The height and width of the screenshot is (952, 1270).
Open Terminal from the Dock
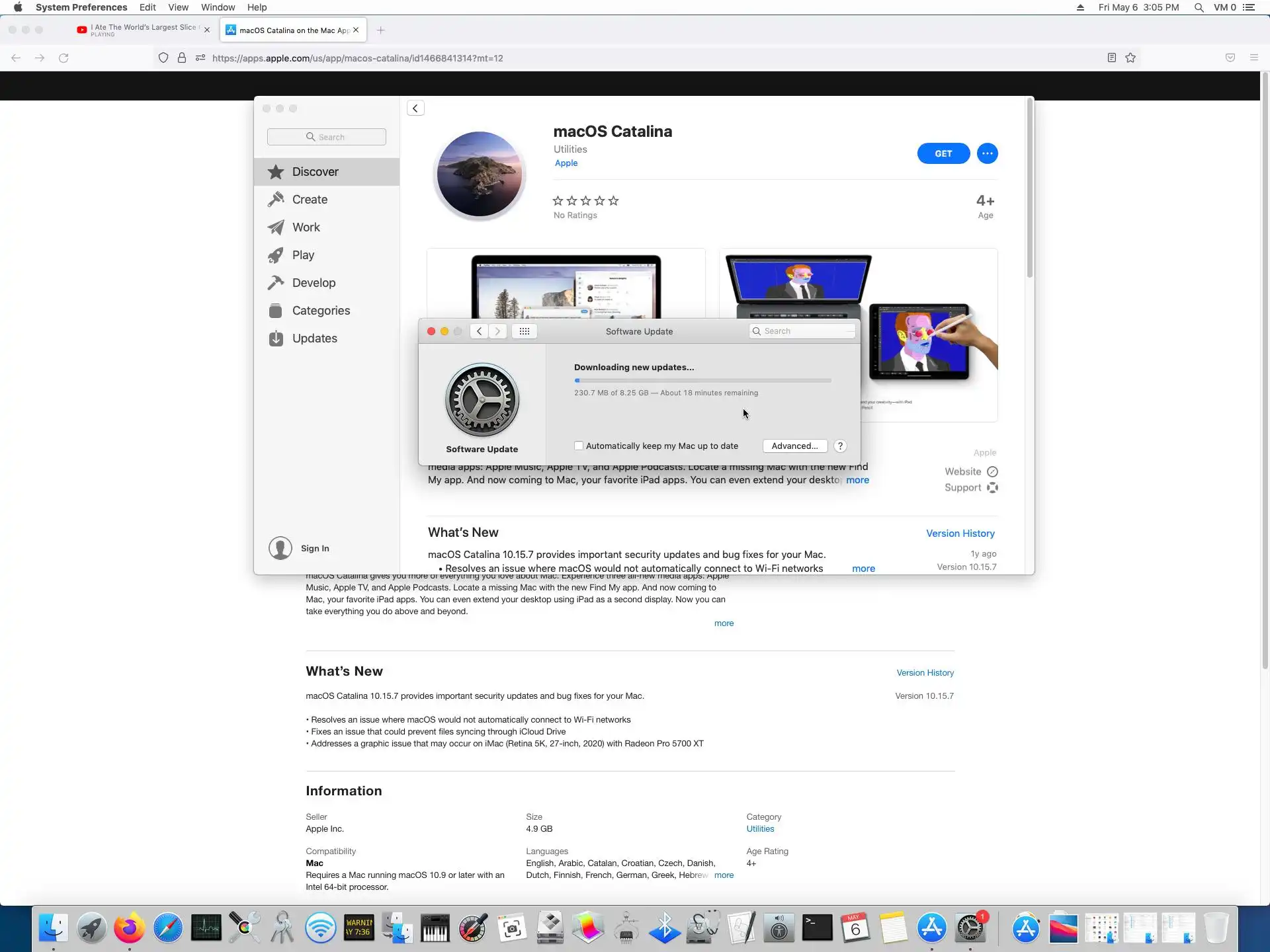click(x=817, y=928)
